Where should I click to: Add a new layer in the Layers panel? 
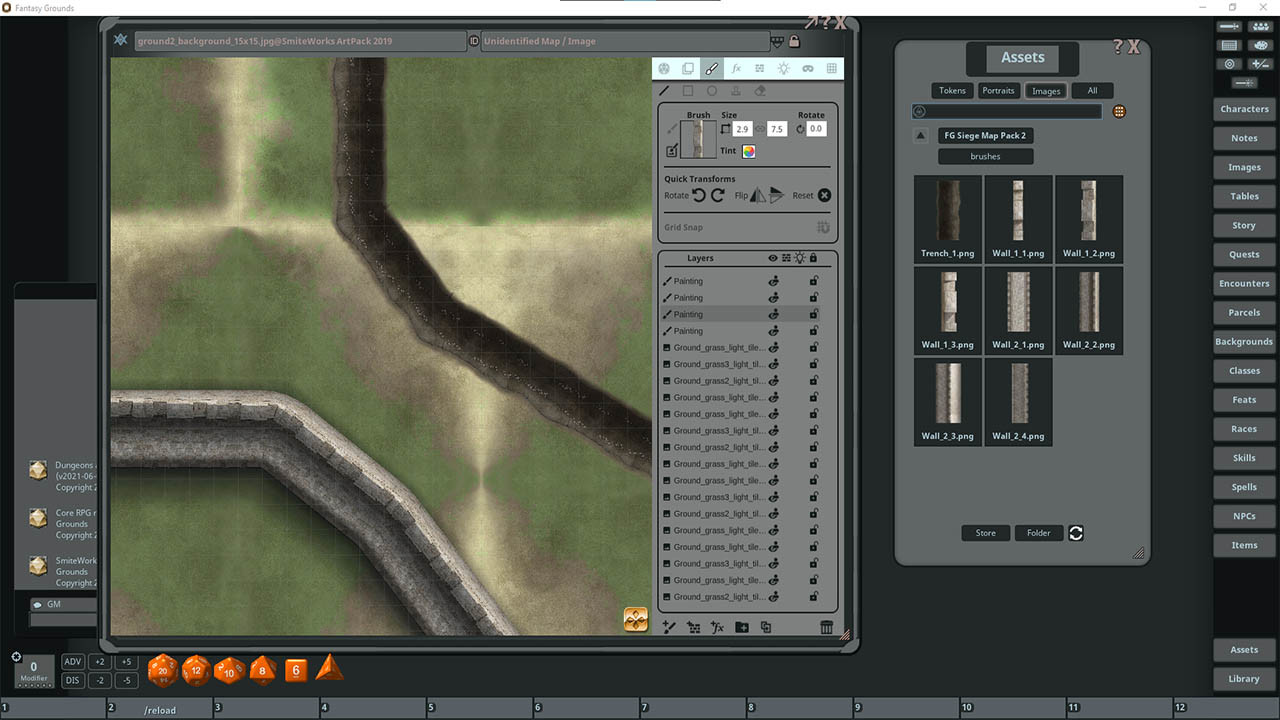[x=668, y=627]
